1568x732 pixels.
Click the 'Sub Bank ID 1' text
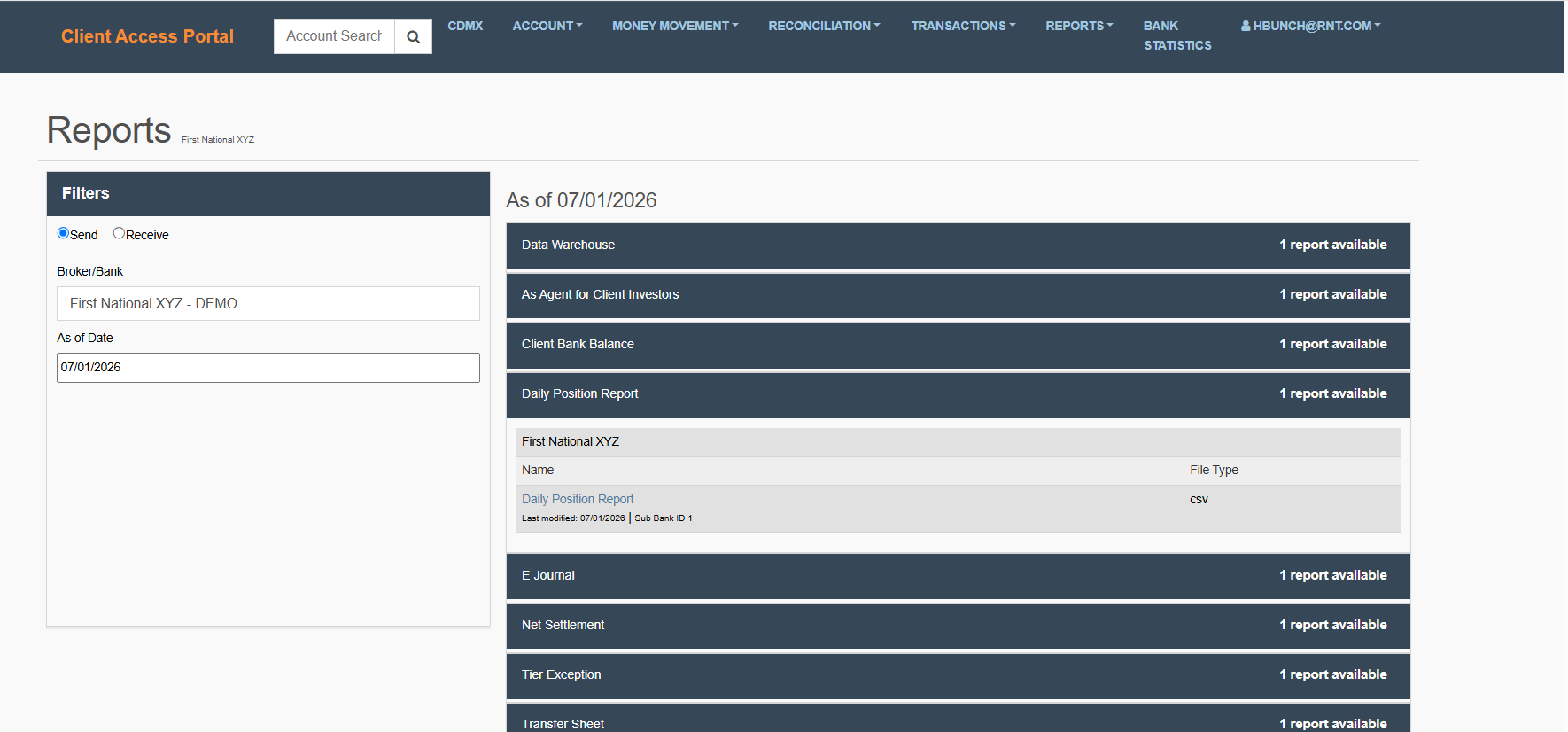664,518
